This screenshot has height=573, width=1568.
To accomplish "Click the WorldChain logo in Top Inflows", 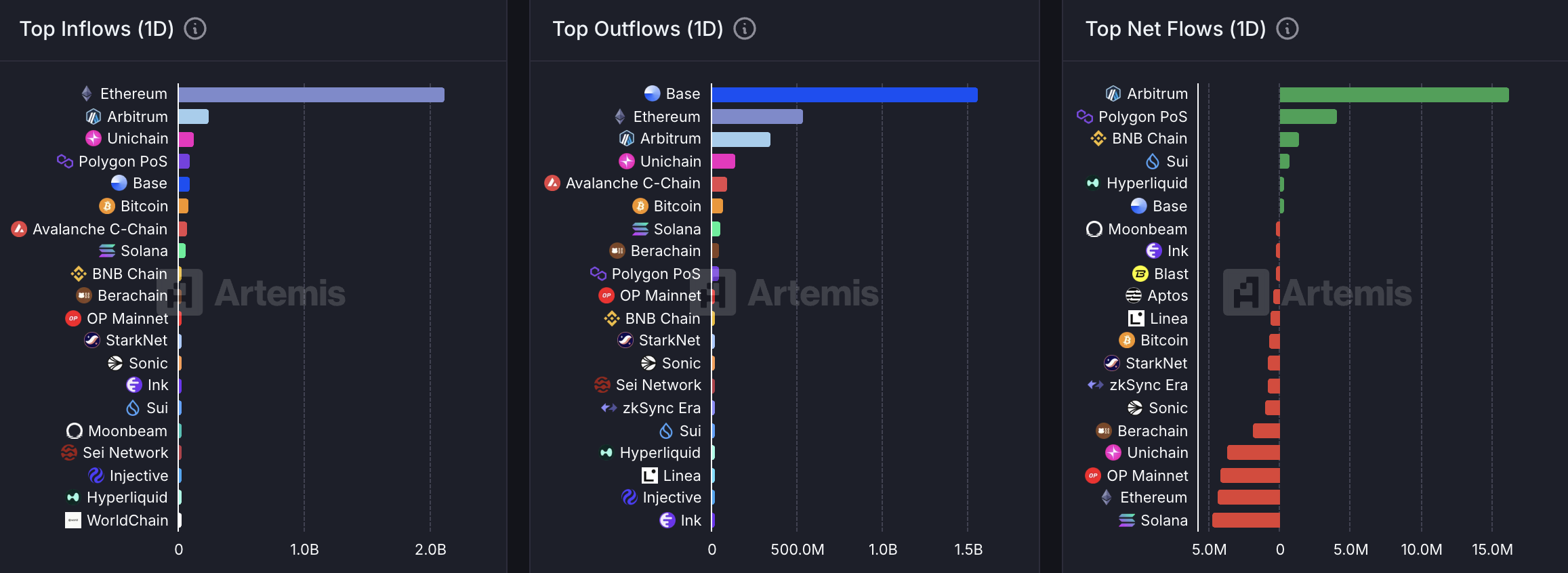I will [73, 520].
